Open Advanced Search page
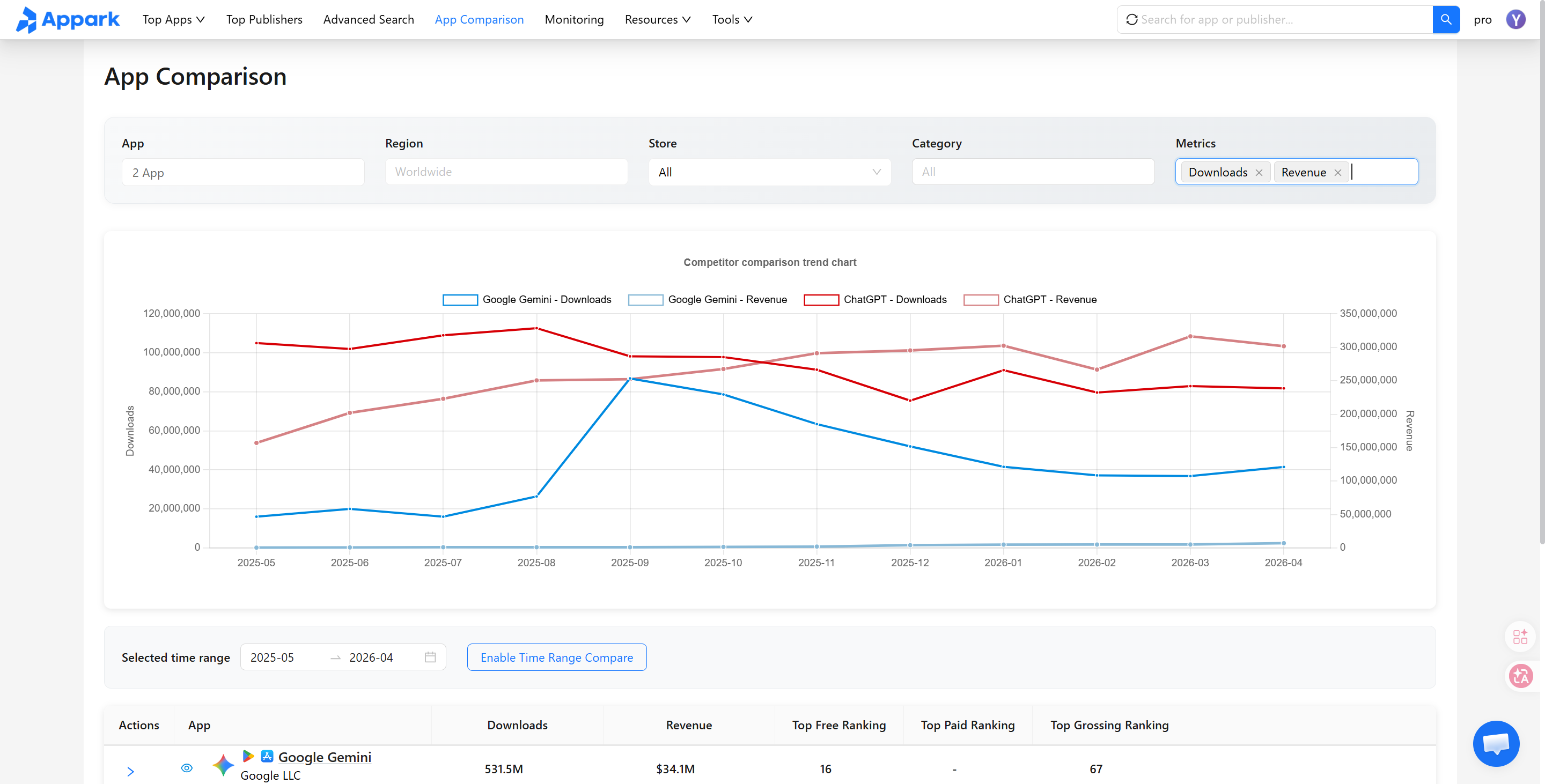 point(368,20)
